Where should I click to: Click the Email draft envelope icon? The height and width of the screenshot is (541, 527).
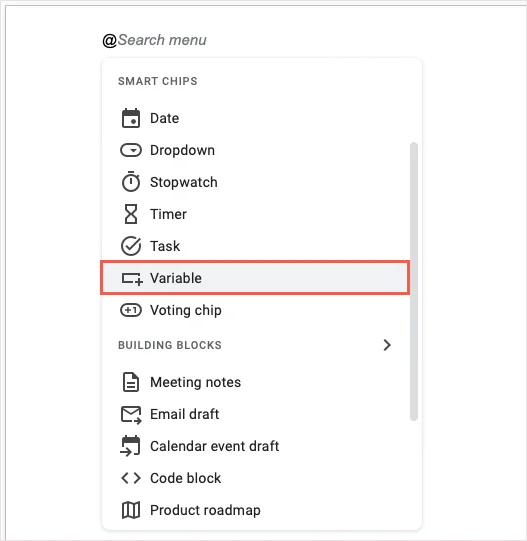pyautogui.click(x=131, y=415)
